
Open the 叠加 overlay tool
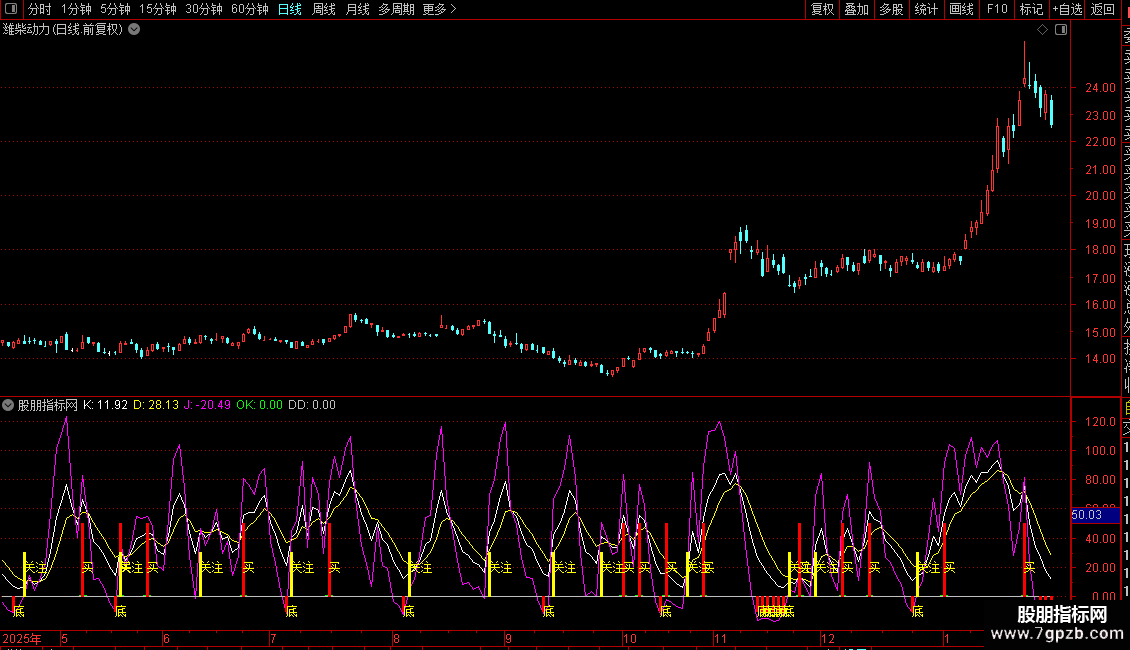pyautogui.click(x=856, y=9)
